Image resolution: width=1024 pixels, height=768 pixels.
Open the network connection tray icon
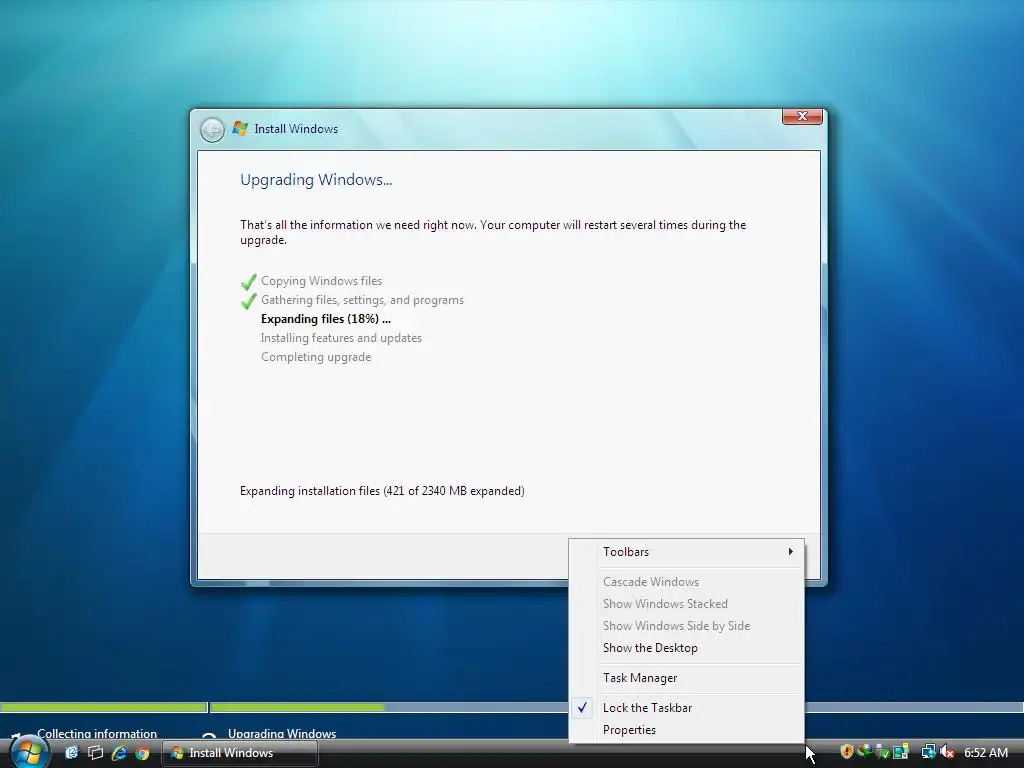point(928,751)
